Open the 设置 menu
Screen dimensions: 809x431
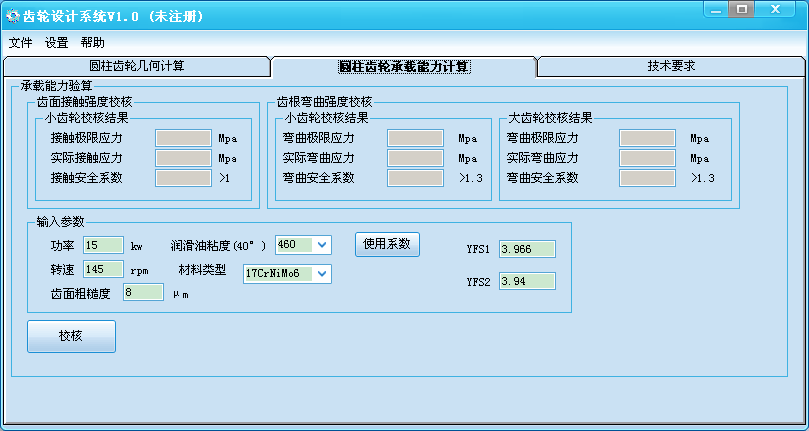coord(56,43)
